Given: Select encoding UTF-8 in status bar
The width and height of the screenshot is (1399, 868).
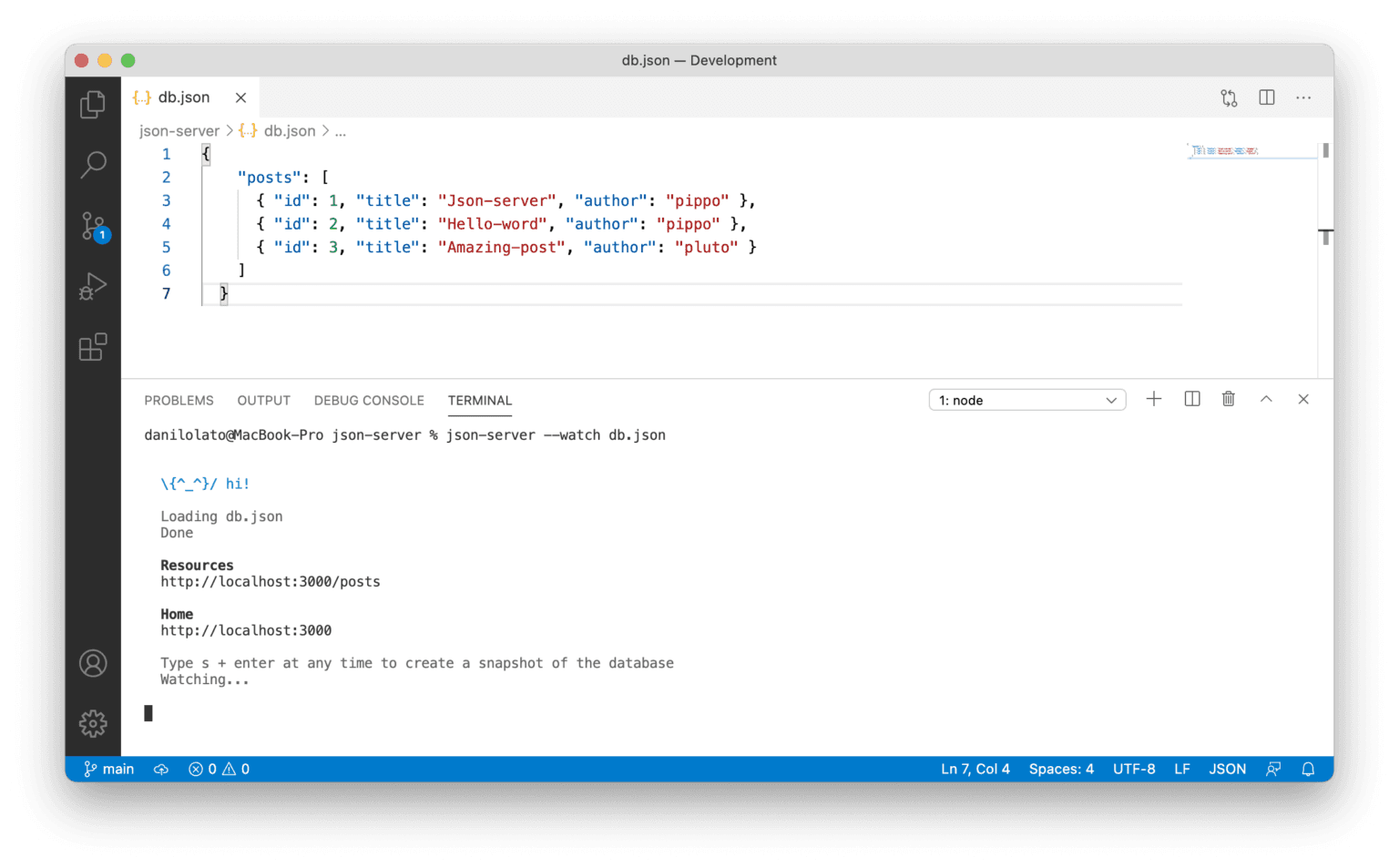Looking at the screenshot, I should point(1134,770).
